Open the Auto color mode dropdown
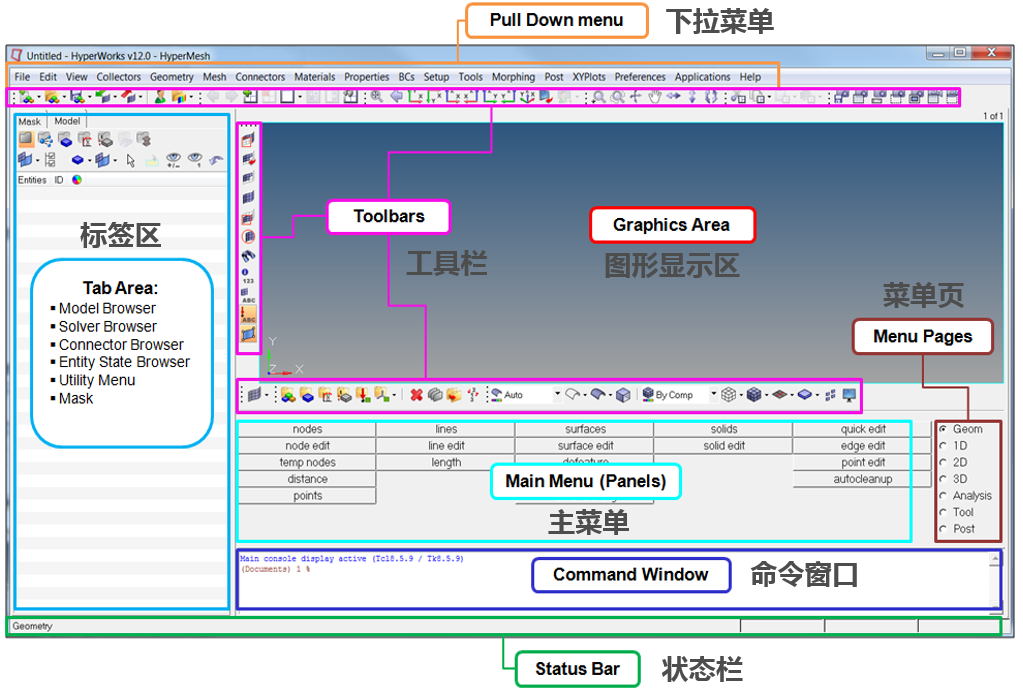1023x690 pixels. [556, 394]
